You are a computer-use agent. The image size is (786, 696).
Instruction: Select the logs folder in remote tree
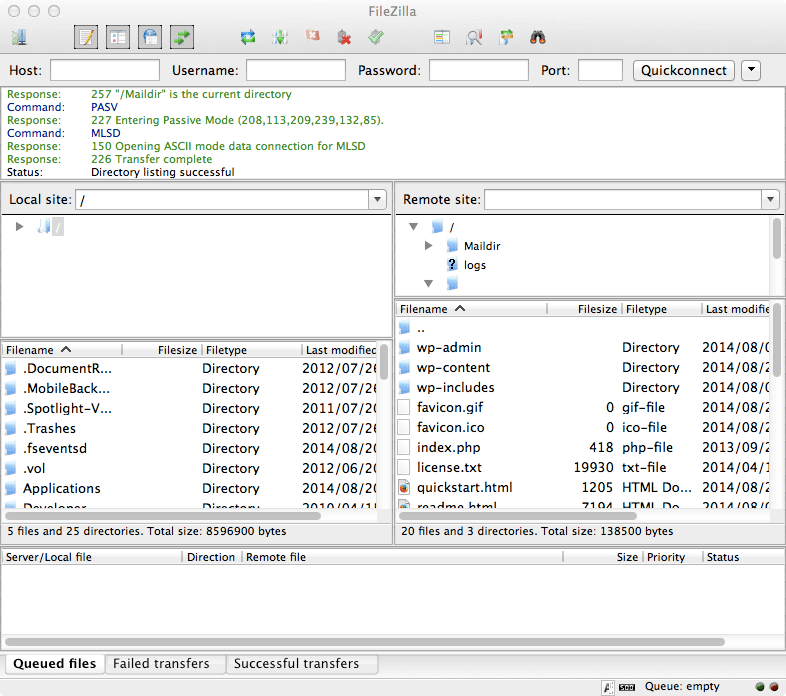click(475, 265)
